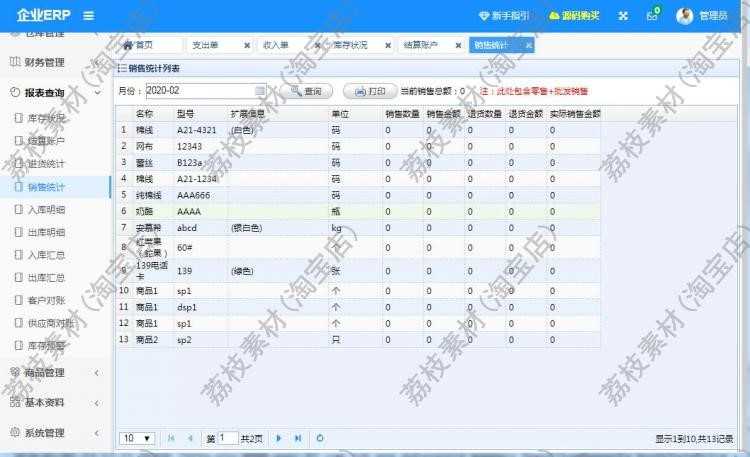Open the 源码购买 link
Screen dimensions: 750x457
(x=574, y=16)
